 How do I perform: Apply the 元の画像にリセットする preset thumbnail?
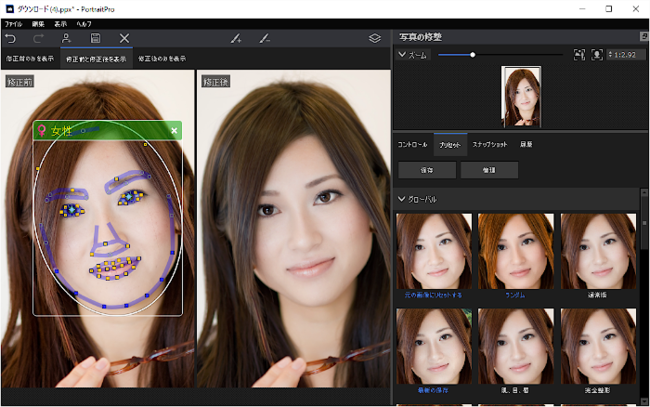434,251
